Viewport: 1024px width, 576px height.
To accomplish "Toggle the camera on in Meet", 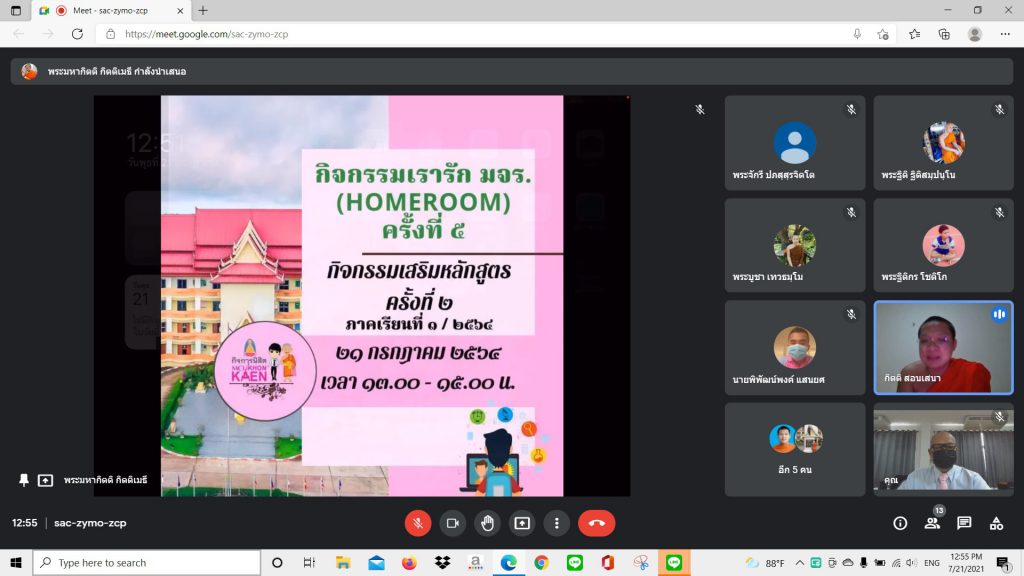I will 453,523.
